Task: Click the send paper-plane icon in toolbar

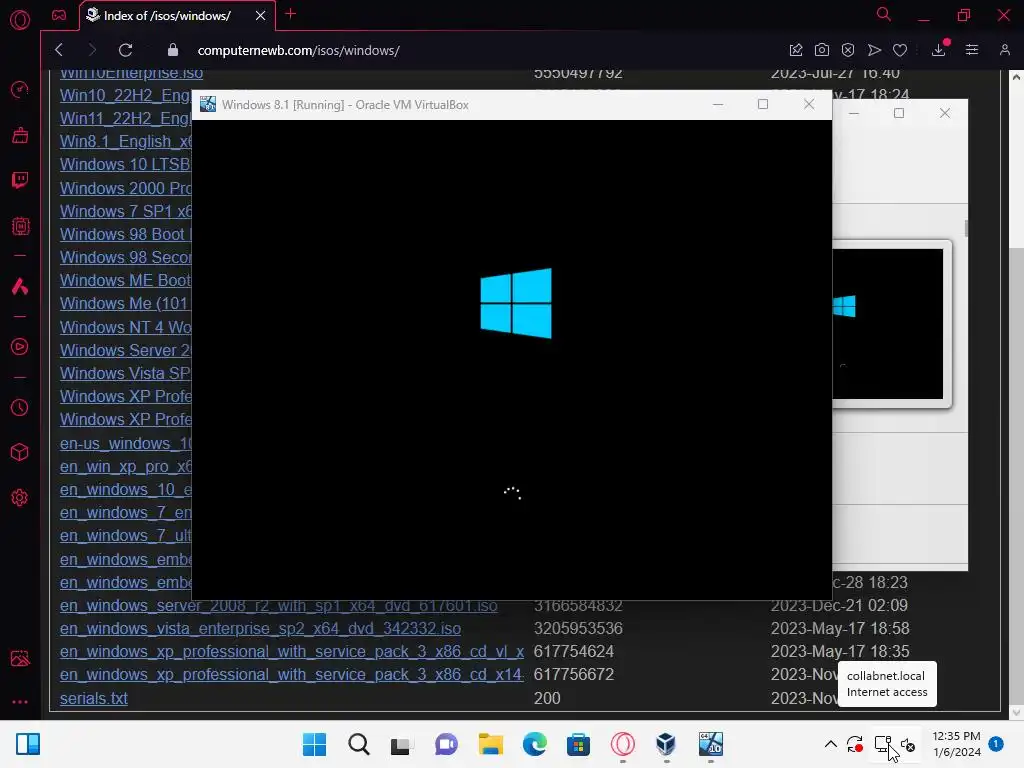Action: 874,50
